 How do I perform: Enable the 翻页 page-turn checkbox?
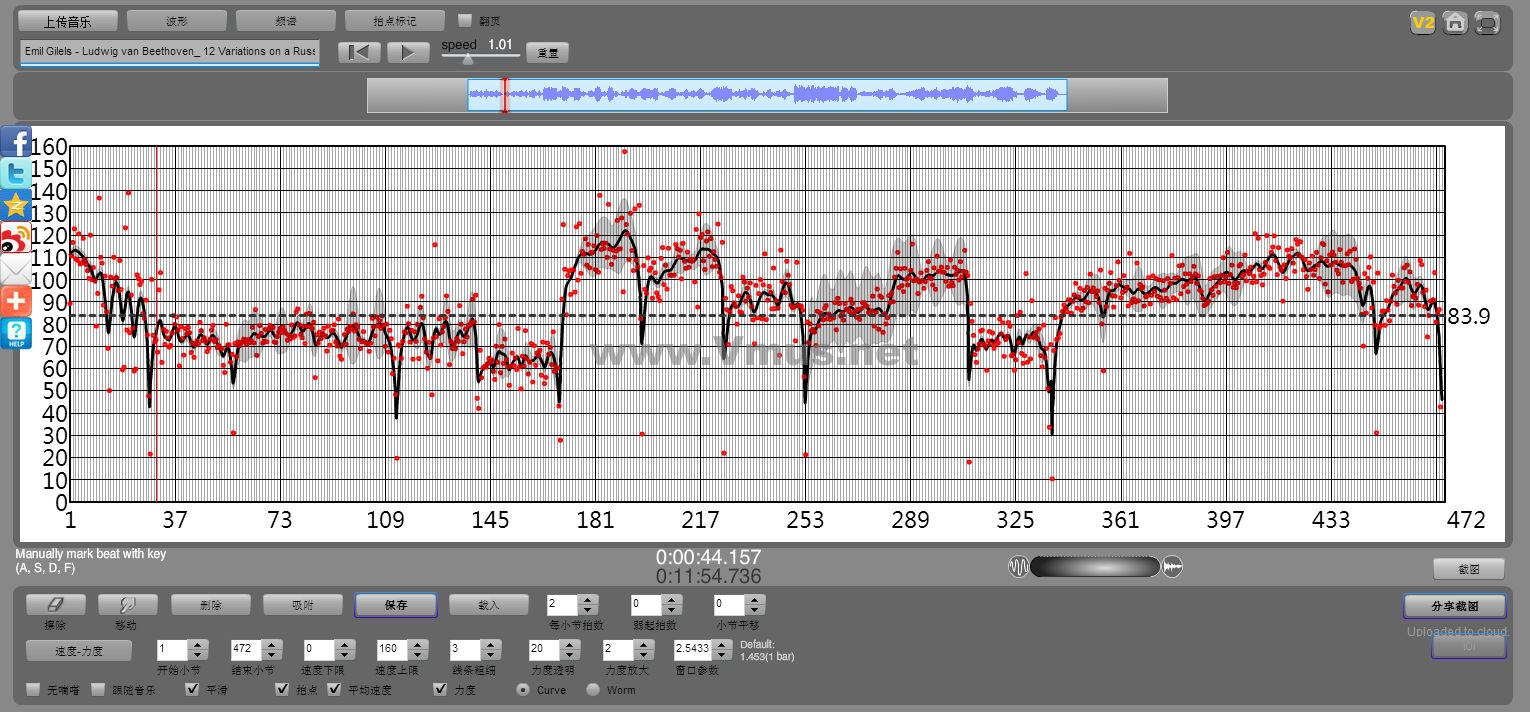(464, 20)
